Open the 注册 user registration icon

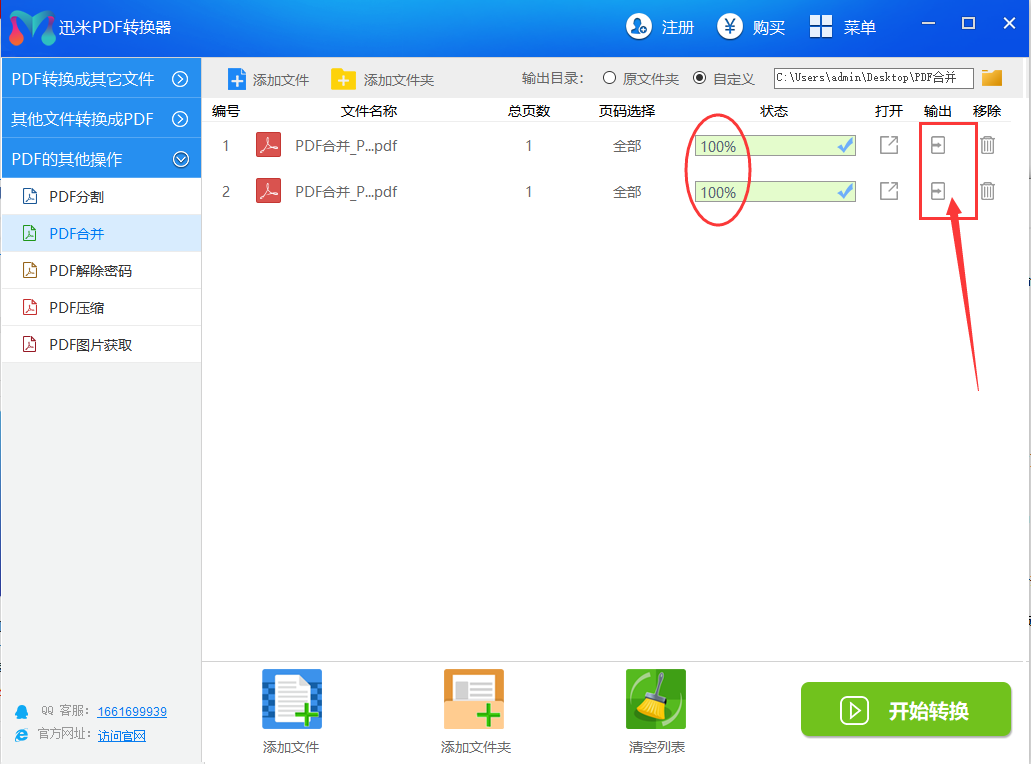coord(639,27)
